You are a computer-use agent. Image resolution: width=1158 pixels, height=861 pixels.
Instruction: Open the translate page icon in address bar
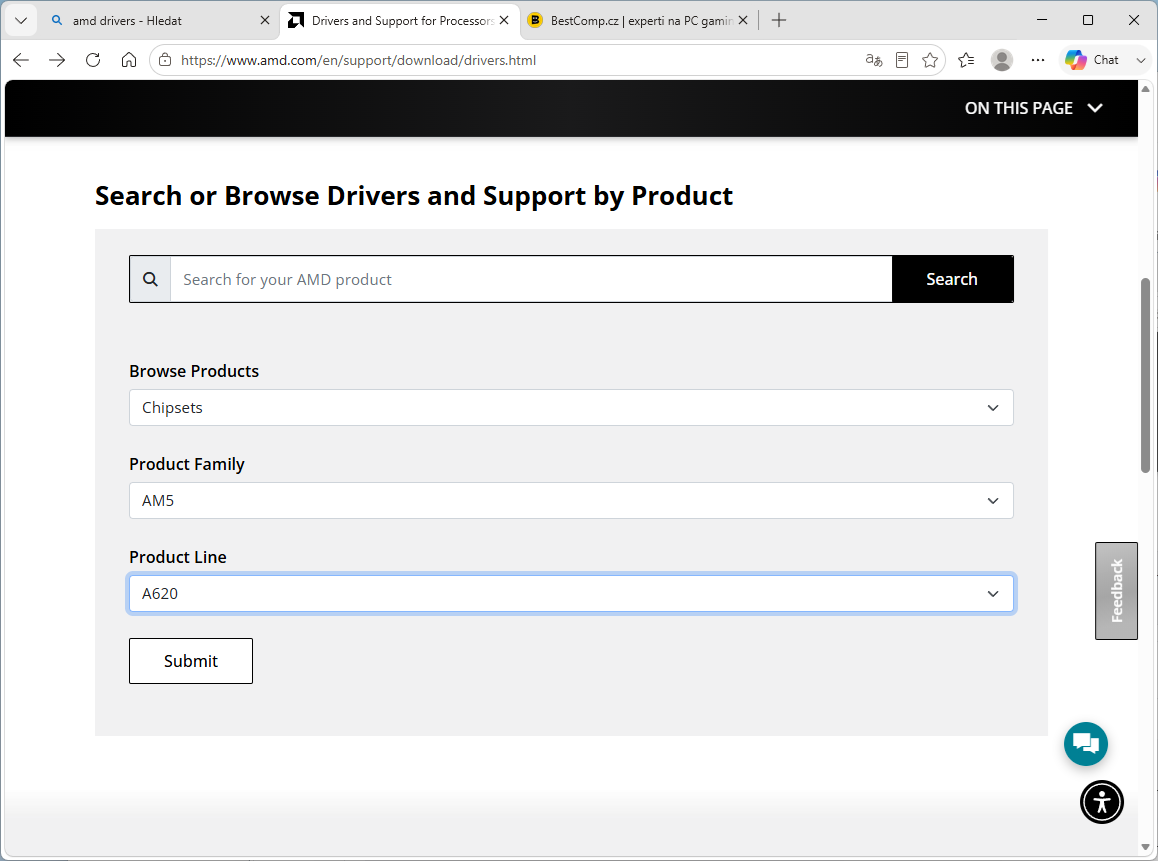874,60
